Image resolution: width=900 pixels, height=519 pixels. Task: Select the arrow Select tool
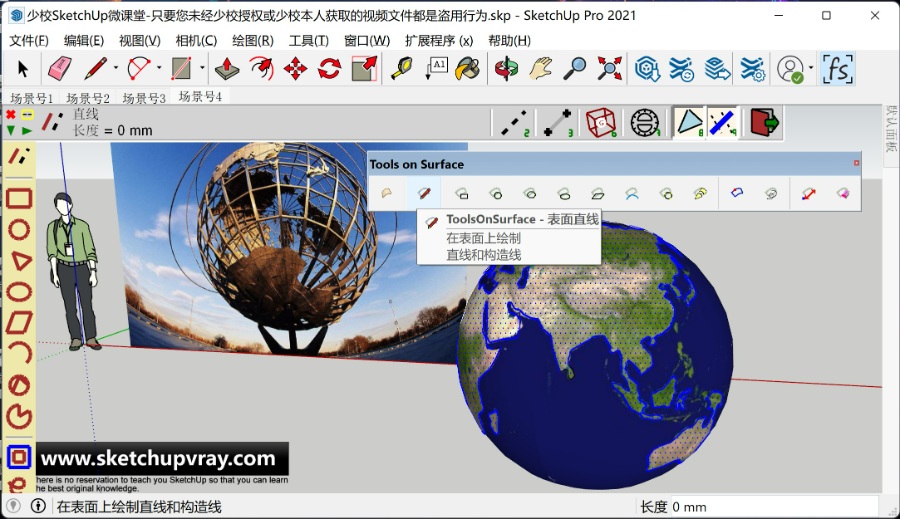[22, 69]
